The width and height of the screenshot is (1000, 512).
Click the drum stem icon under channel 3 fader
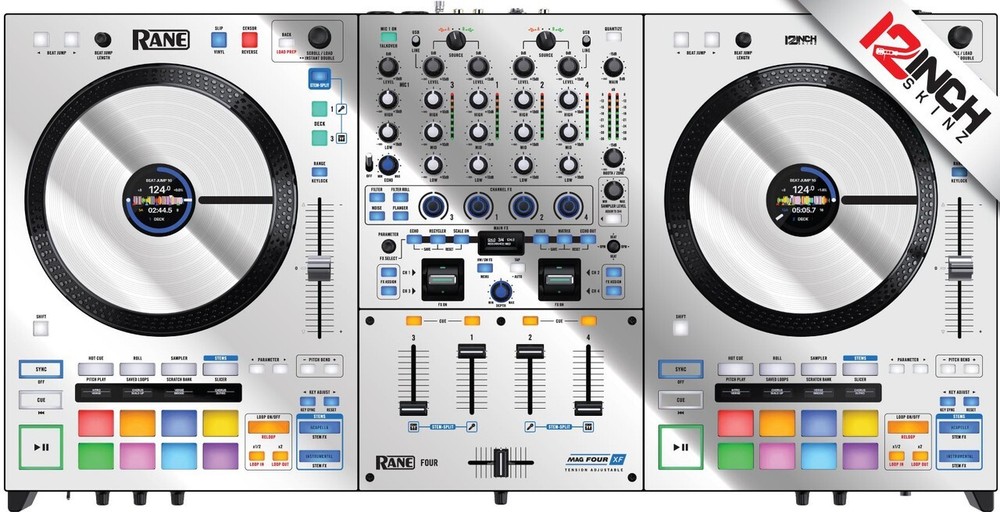pyautogui.click(x=413, y=426)
